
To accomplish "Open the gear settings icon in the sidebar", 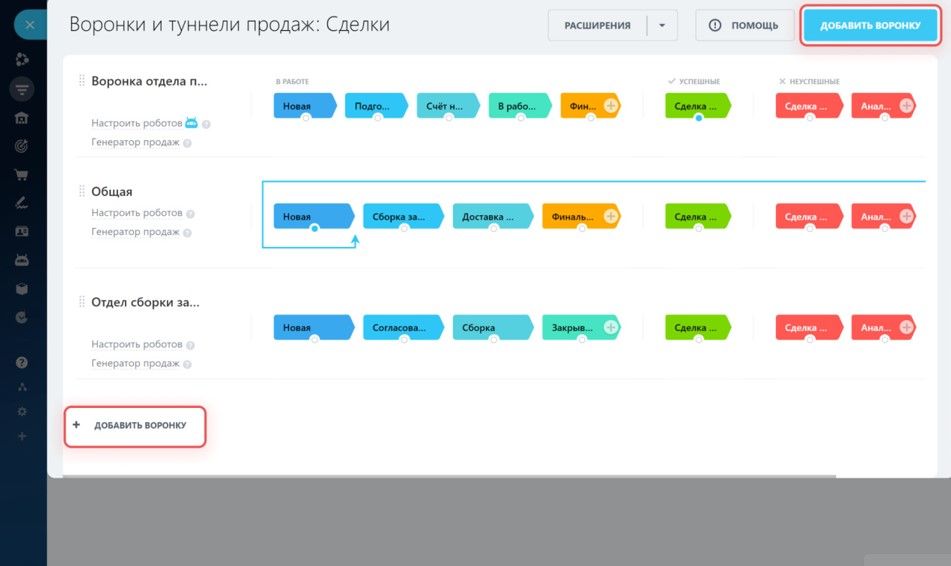I will [x=22, y=411].
